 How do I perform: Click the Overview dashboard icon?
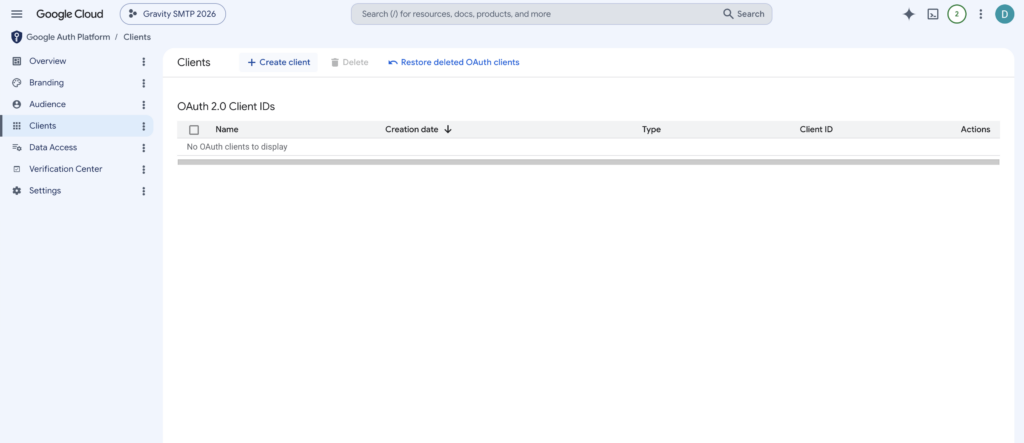pyautogui.click(x=17, y=61)
